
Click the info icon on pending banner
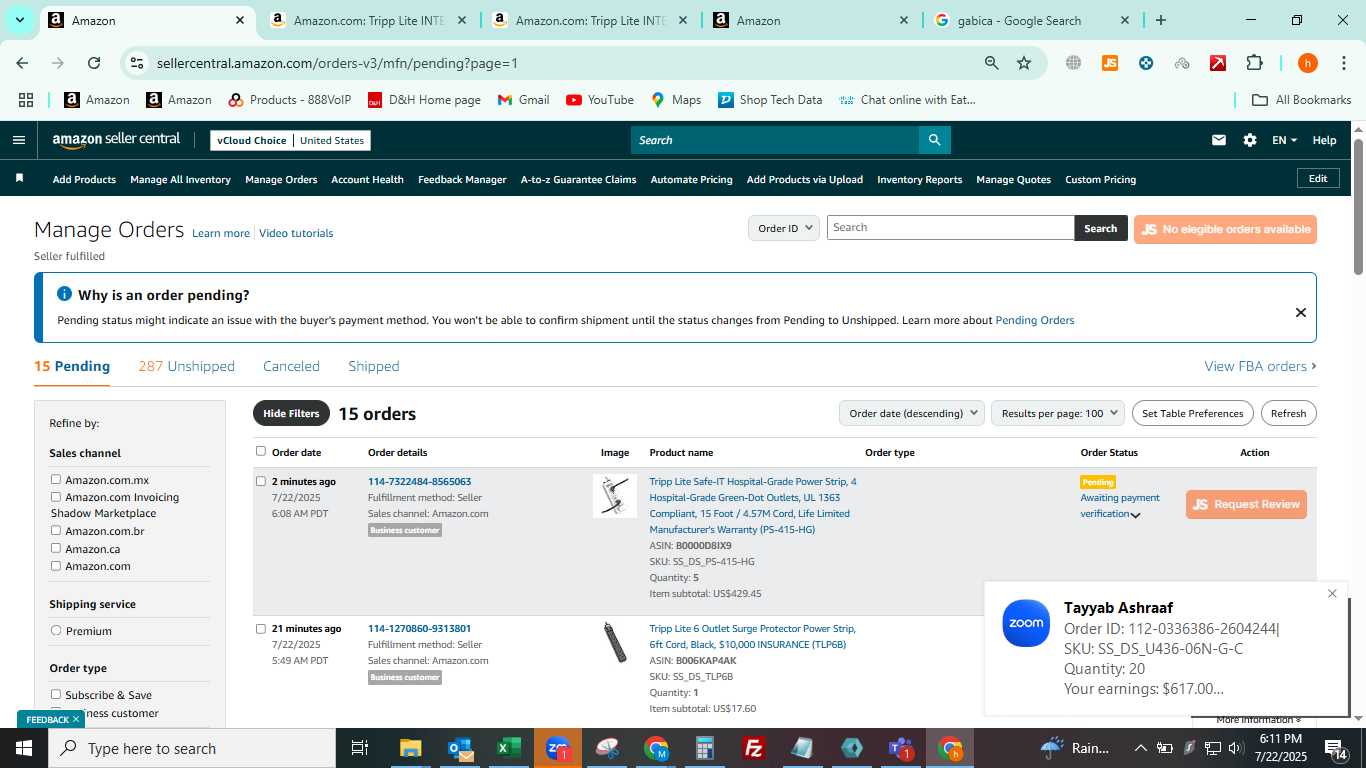(x=65, y=294)
